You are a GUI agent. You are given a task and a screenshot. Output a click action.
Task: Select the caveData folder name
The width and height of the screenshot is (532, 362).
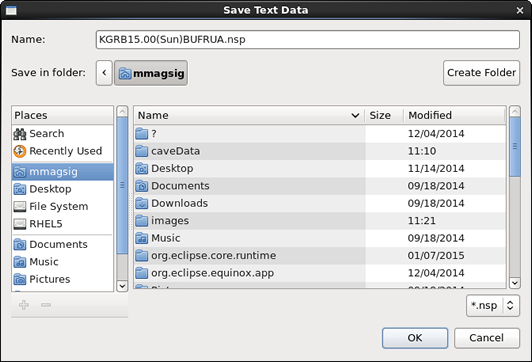coord(175,151)
